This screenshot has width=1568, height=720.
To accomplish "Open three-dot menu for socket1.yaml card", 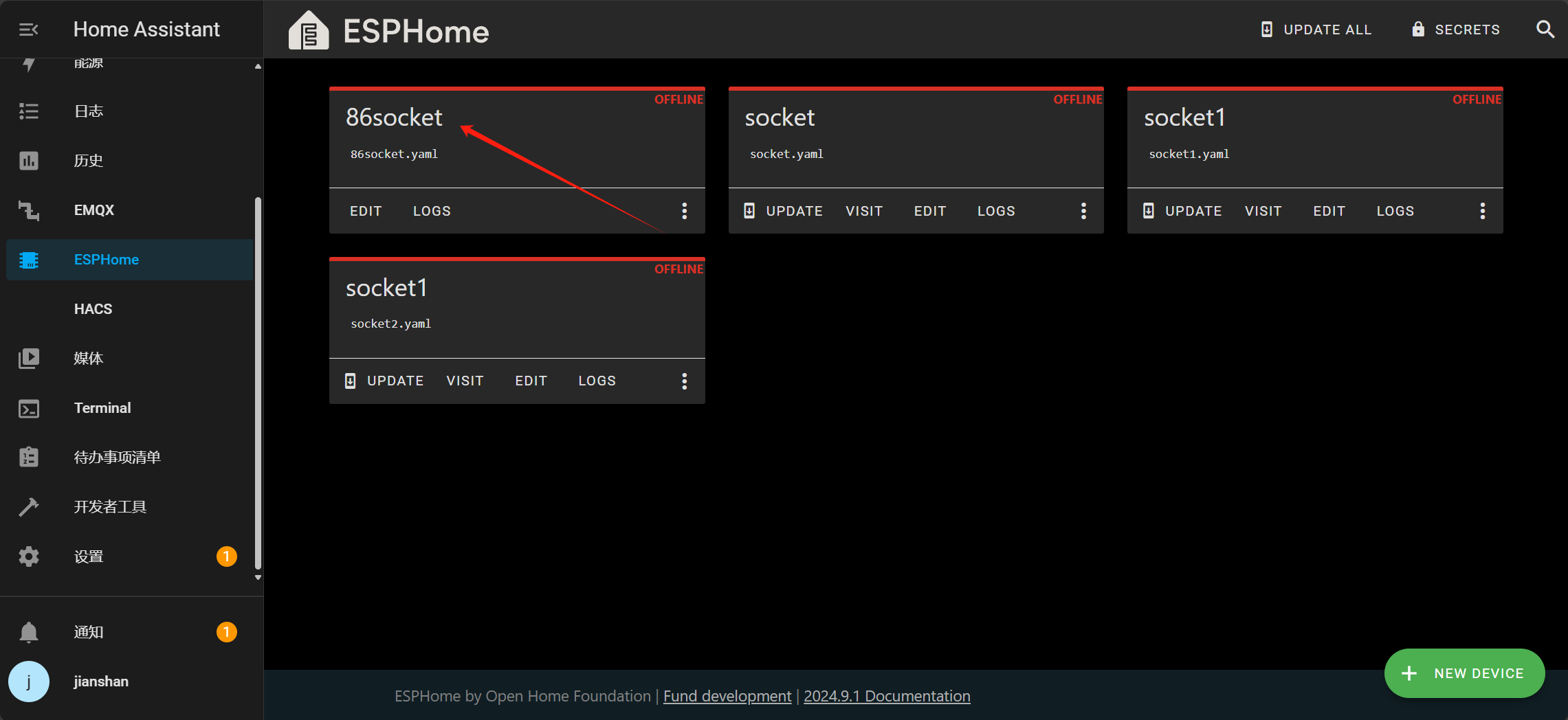I will pyautogui.click(x=1482, y=211).
